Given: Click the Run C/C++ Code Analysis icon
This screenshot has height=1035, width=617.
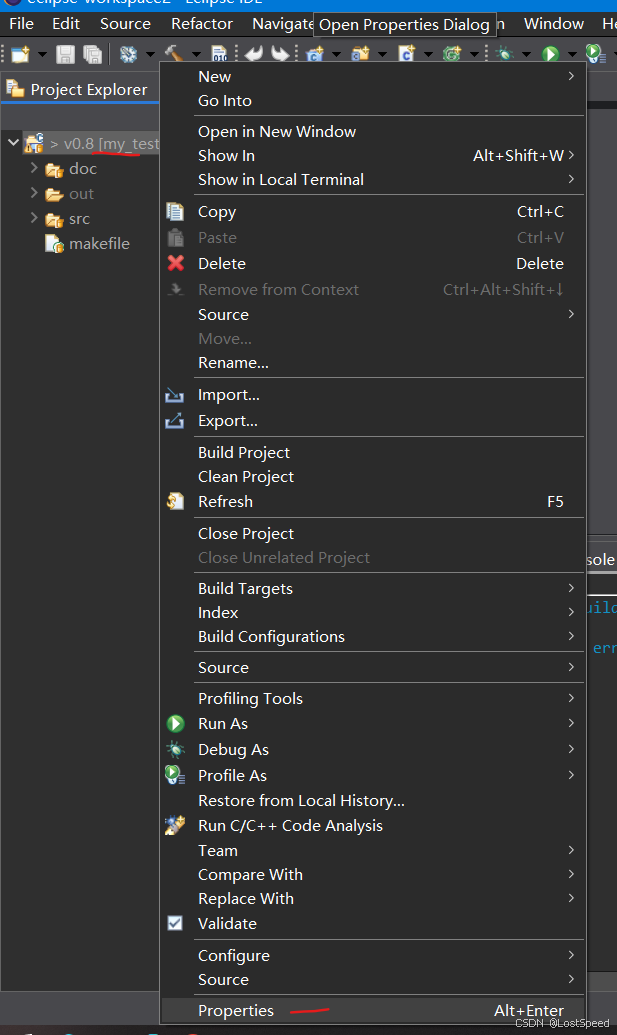Looking at the screenshot, I should 175,825.
